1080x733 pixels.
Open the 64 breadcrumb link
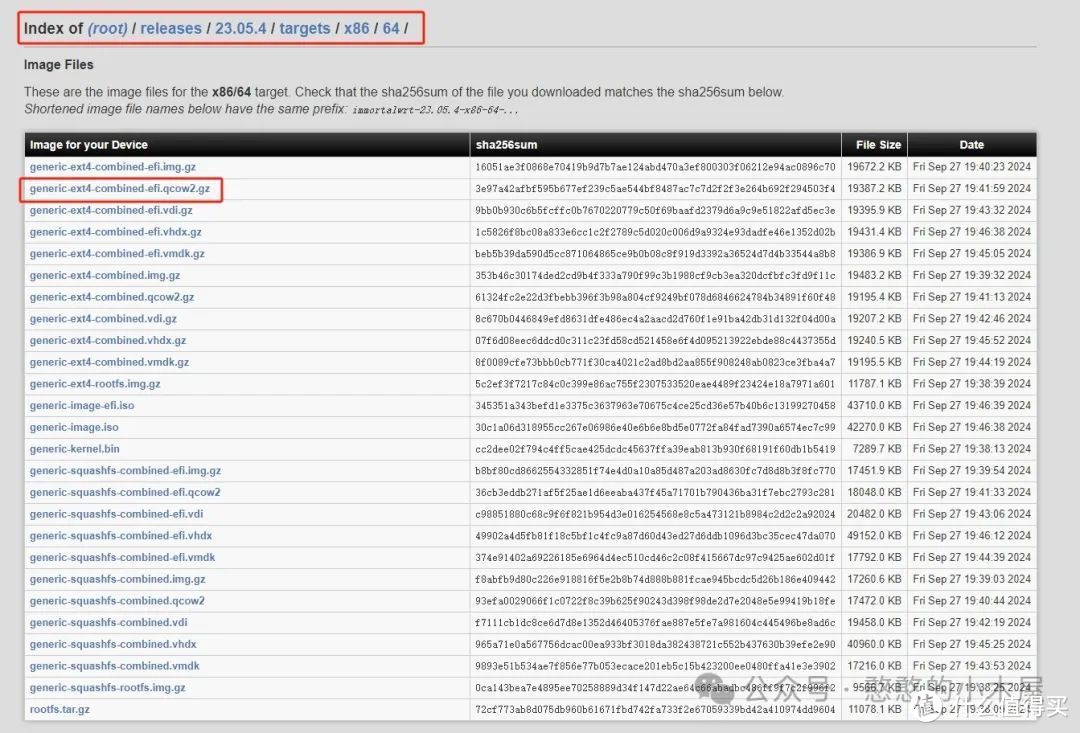pyautogui.click(x=390, y=28)
